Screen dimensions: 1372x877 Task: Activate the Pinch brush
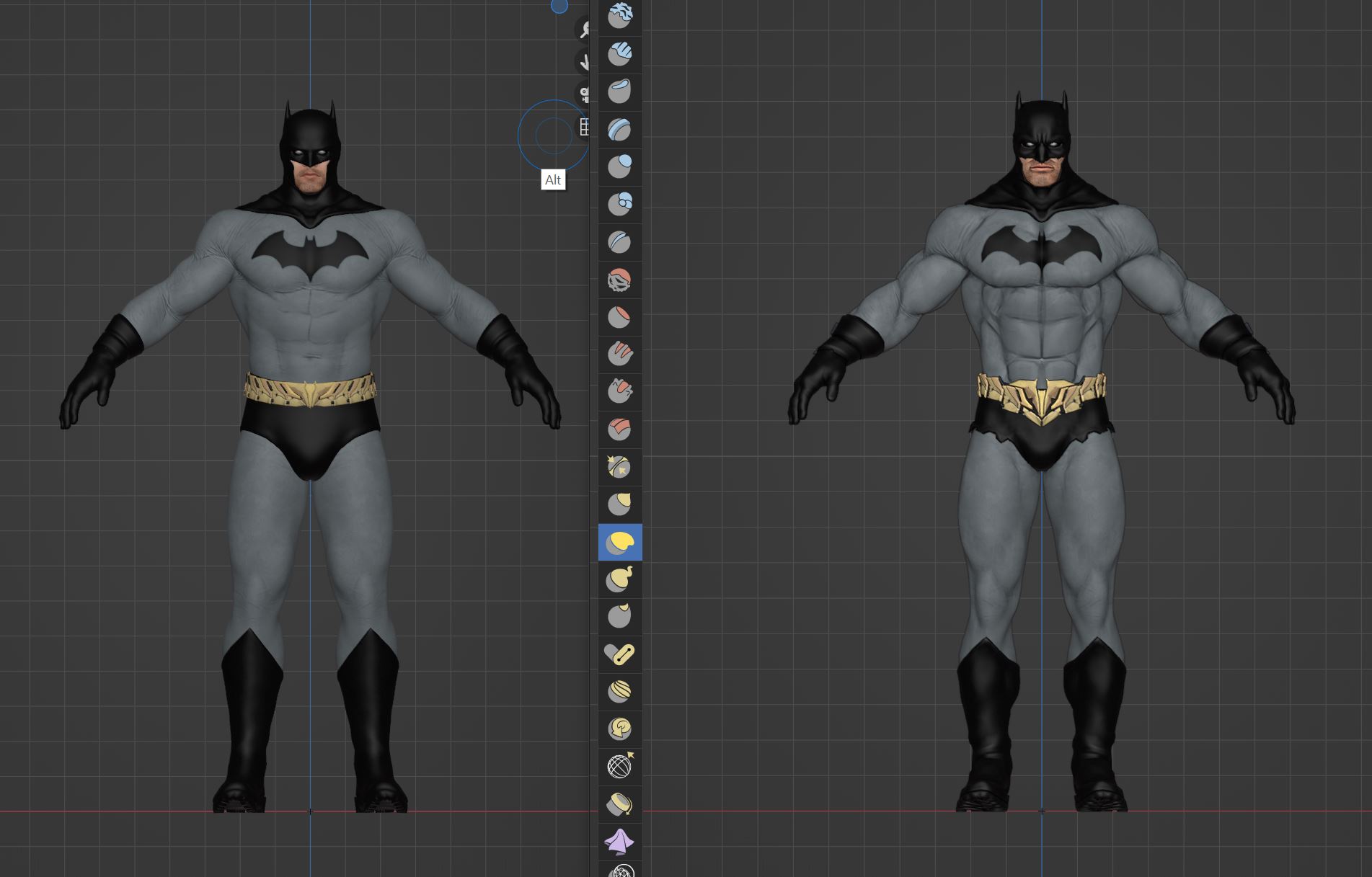(619, 467)
